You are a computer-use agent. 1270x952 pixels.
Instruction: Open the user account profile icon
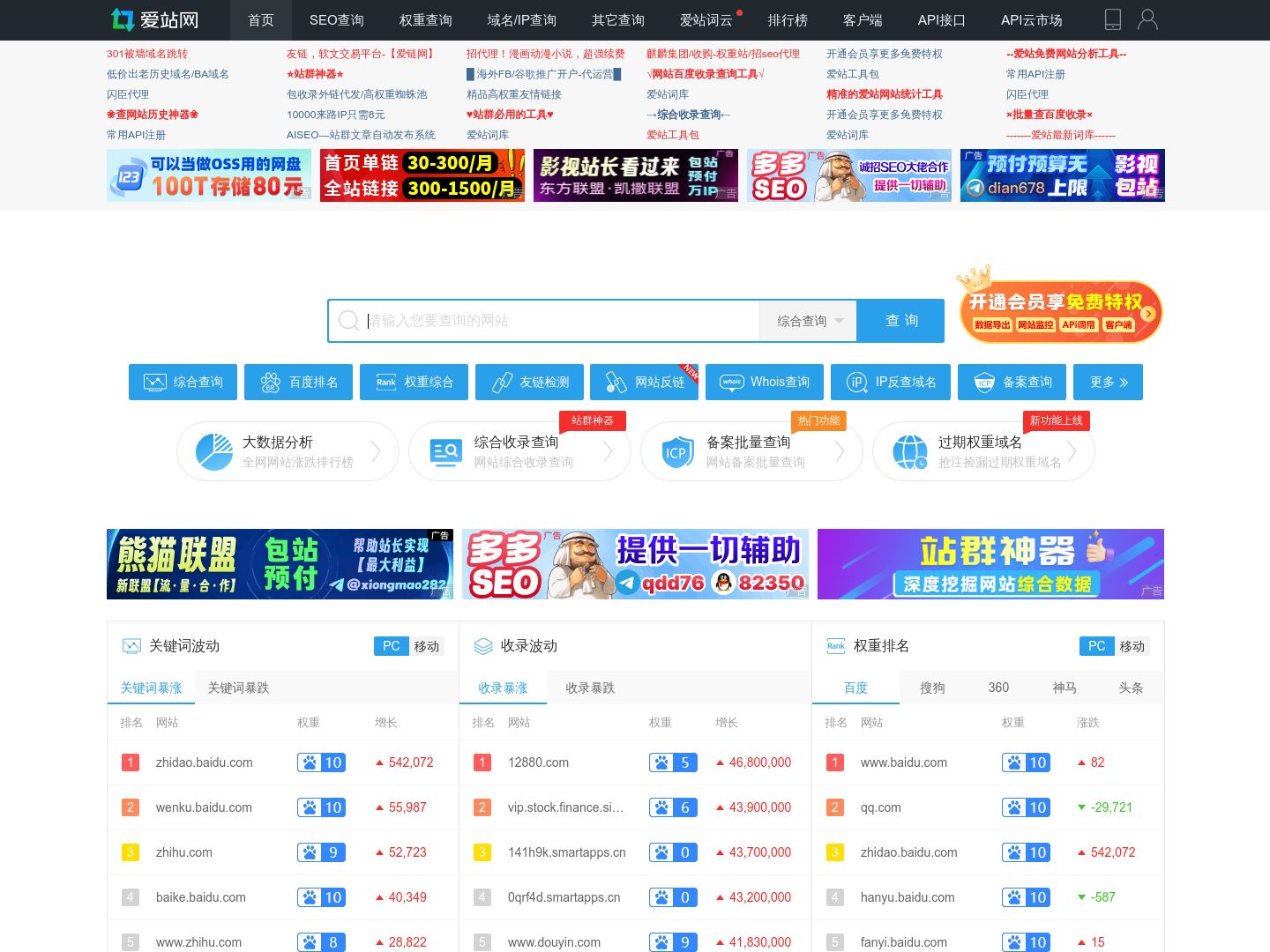pyautogui.click(x=1147, y=19)
